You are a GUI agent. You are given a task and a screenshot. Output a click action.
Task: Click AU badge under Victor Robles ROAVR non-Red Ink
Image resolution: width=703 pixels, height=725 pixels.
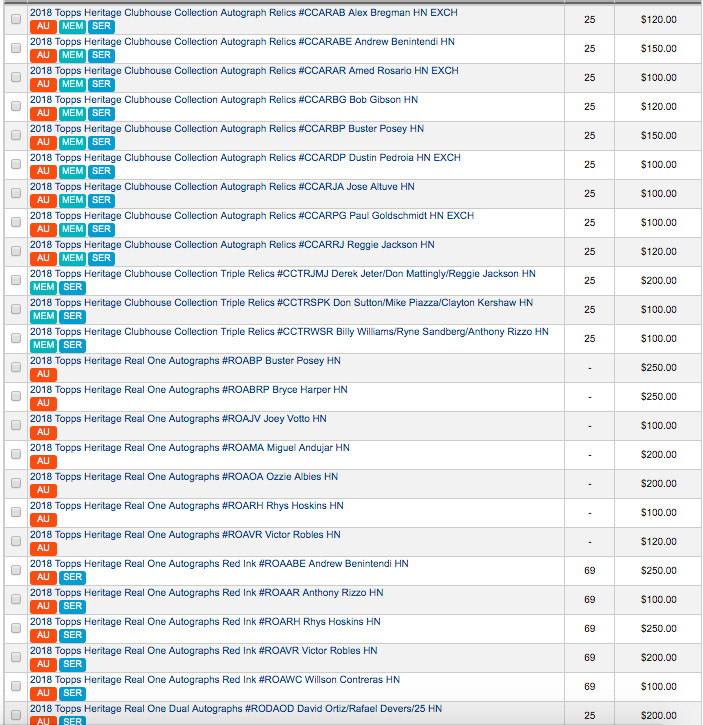pyautogui.click(x=43, y=548)
